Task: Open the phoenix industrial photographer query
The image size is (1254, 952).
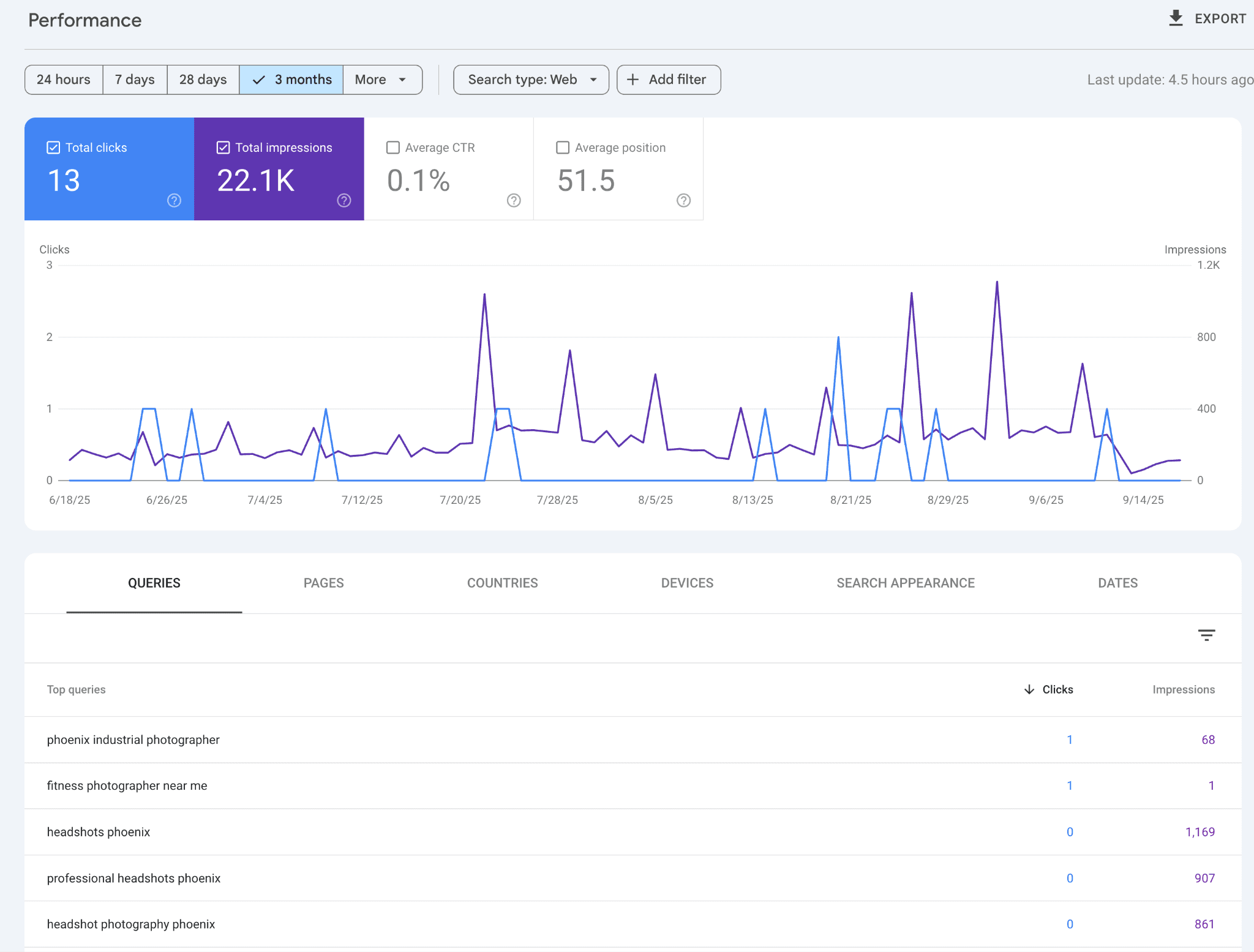Action: point(133,740)
